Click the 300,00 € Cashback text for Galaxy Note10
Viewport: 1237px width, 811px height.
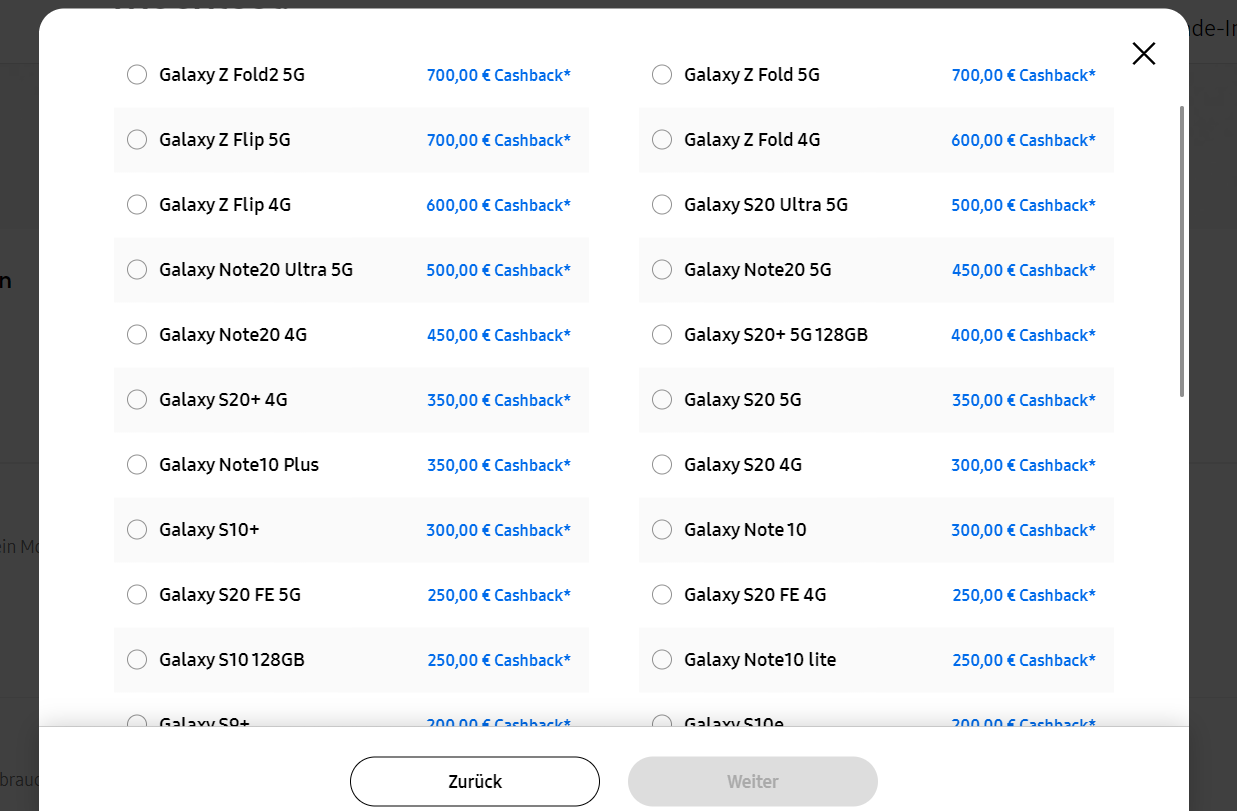pos(1024,530)
